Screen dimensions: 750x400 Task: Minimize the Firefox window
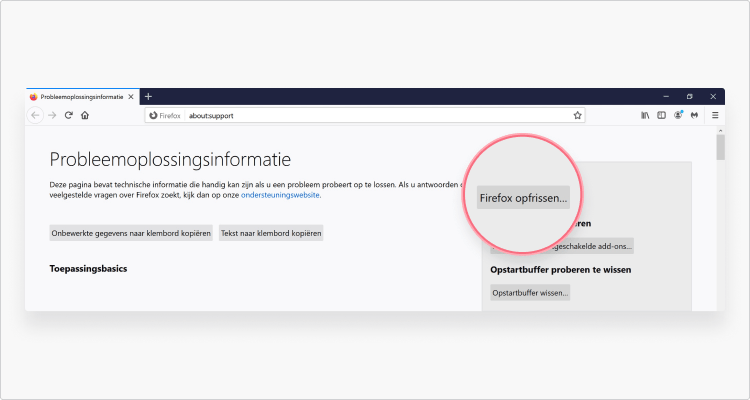(x=666, y=97)
